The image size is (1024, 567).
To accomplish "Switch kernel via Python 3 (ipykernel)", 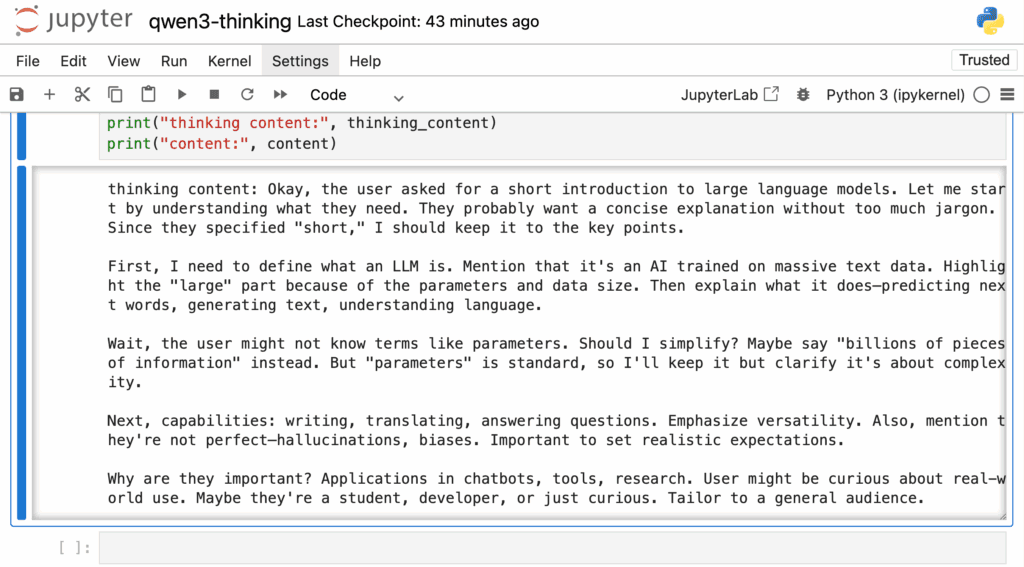I will 895,95.
